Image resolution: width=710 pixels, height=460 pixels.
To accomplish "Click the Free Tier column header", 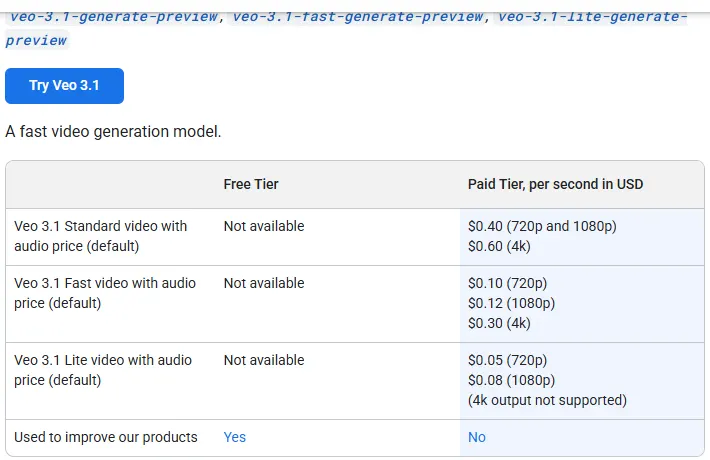I will (x=251, y=184).
